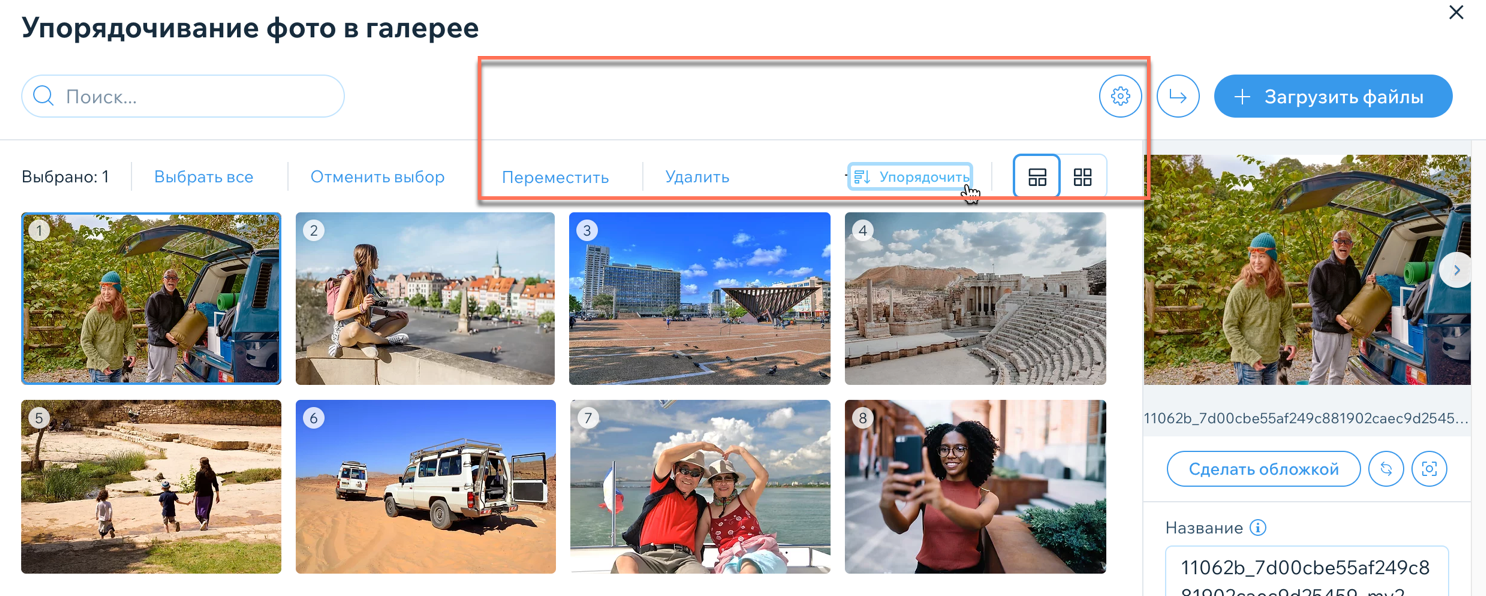This screenshot has width=1486, height=596.
Task: Click Выбрать все link
Action: (x=204, y=177)
